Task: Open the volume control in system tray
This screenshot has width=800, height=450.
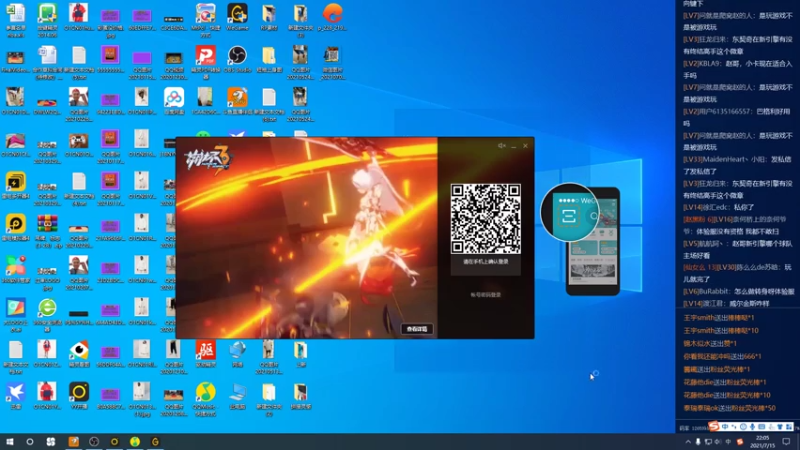Action: coord(718,442)
